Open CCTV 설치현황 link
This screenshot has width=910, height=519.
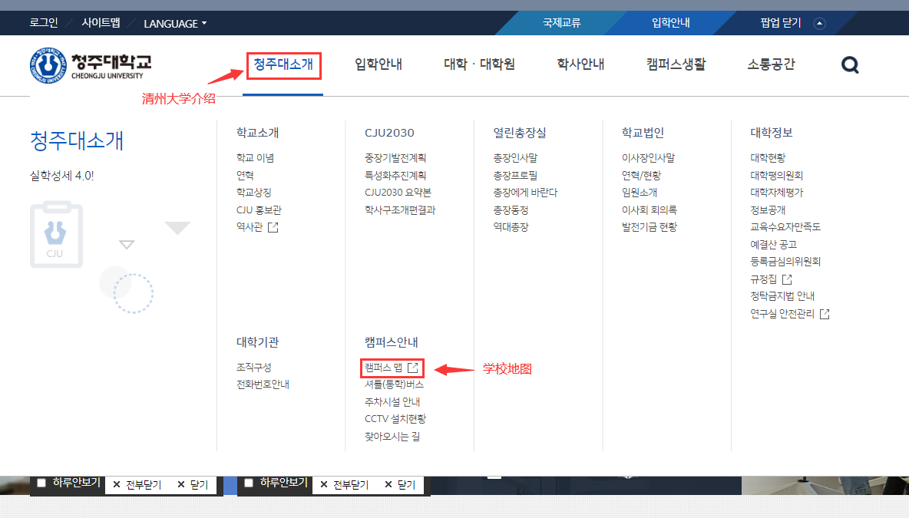[395, 419]
